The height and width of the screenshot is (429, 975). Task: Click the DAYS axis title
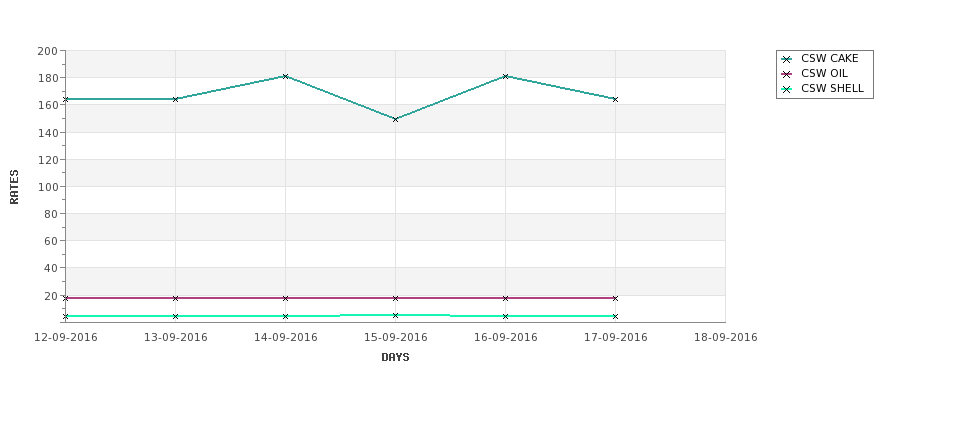tap(395, 358)
